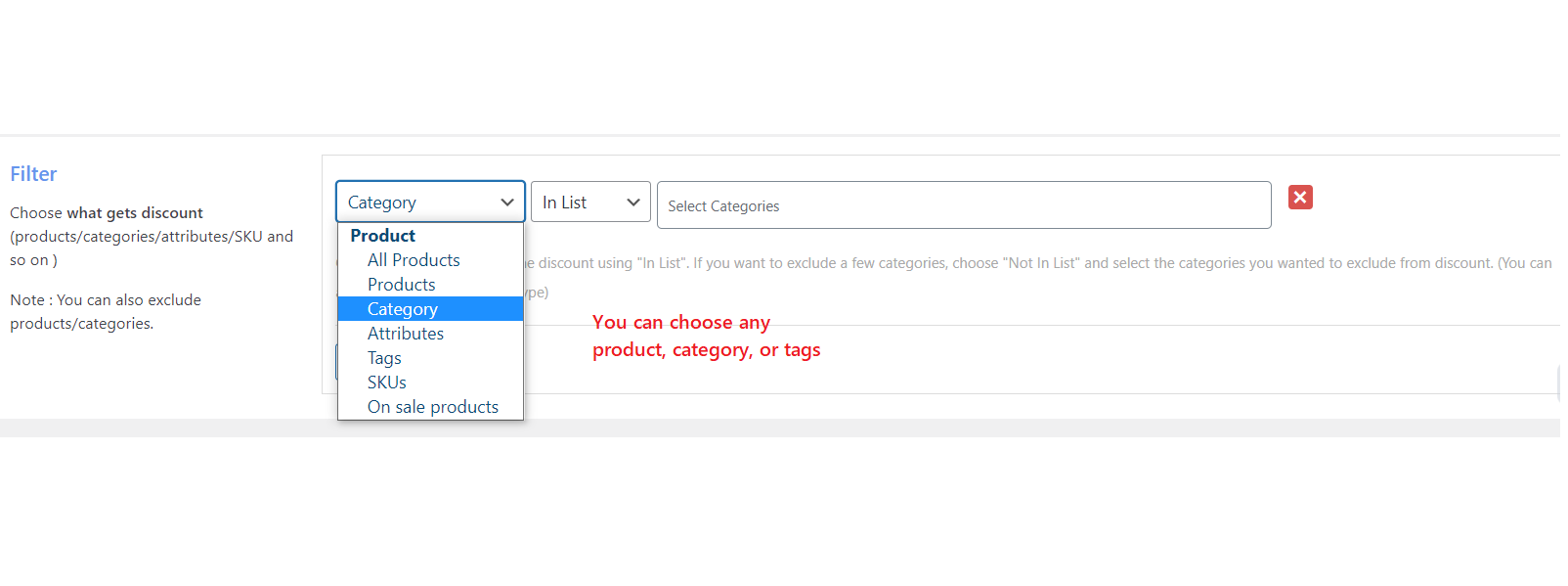Click the blue Filter section heading
1568x586 pixels.
click(x=33, y=174)
